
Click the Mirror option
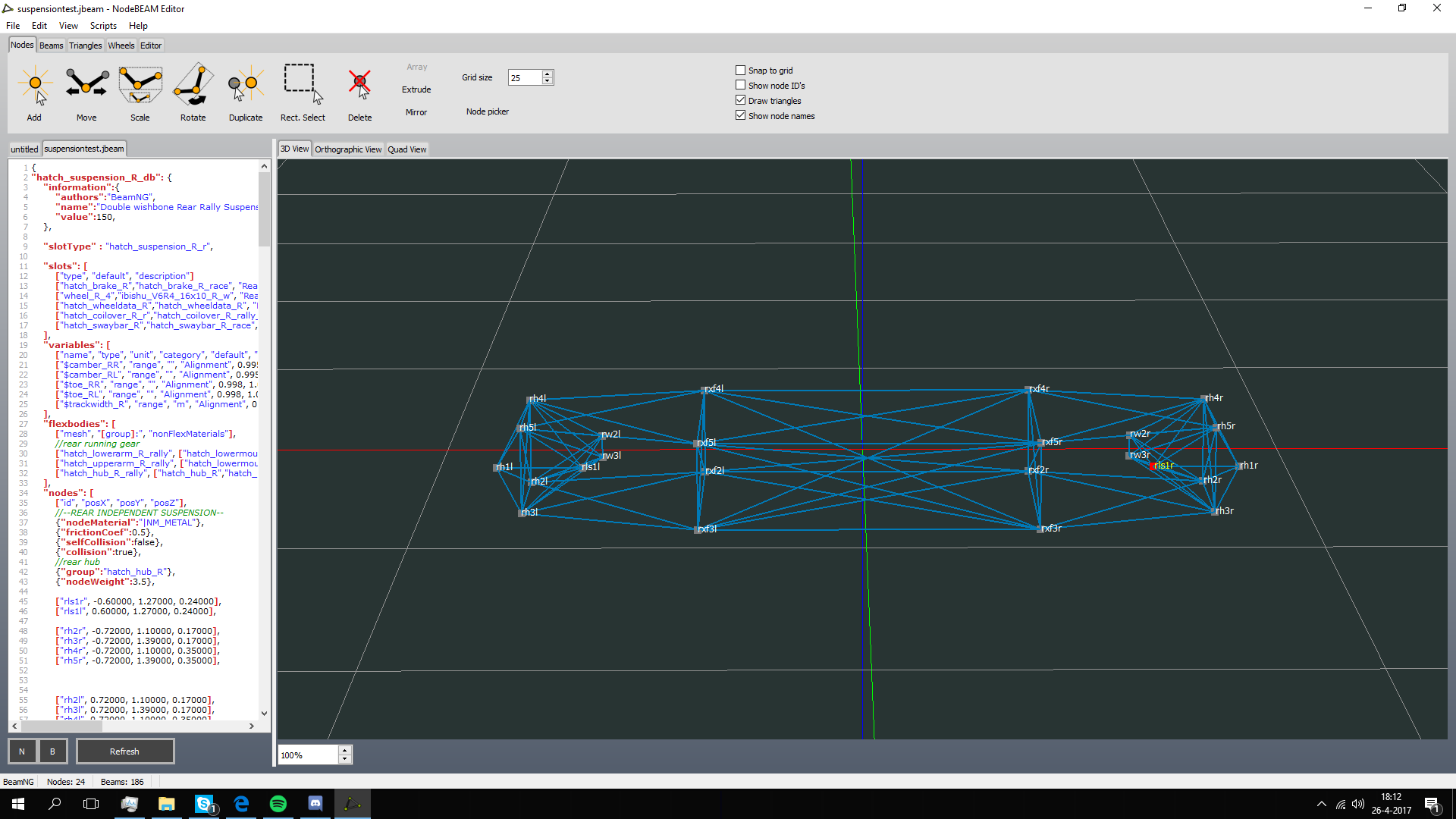416,112
